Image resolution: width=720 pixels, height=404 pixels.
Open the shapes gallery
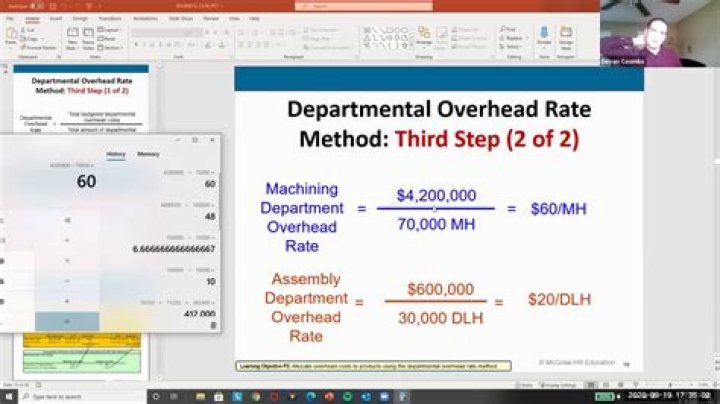[x=387, y=38]
